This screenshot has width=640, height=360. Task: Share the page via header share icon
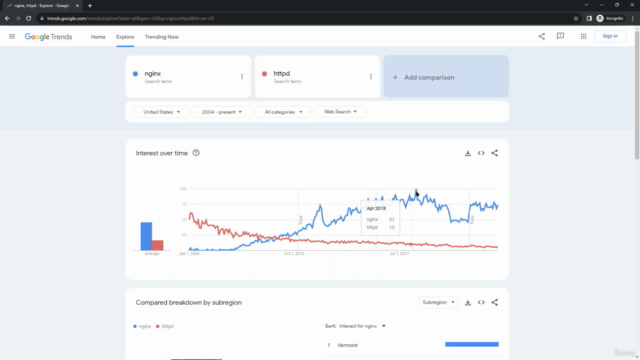[x=542, y=36]
